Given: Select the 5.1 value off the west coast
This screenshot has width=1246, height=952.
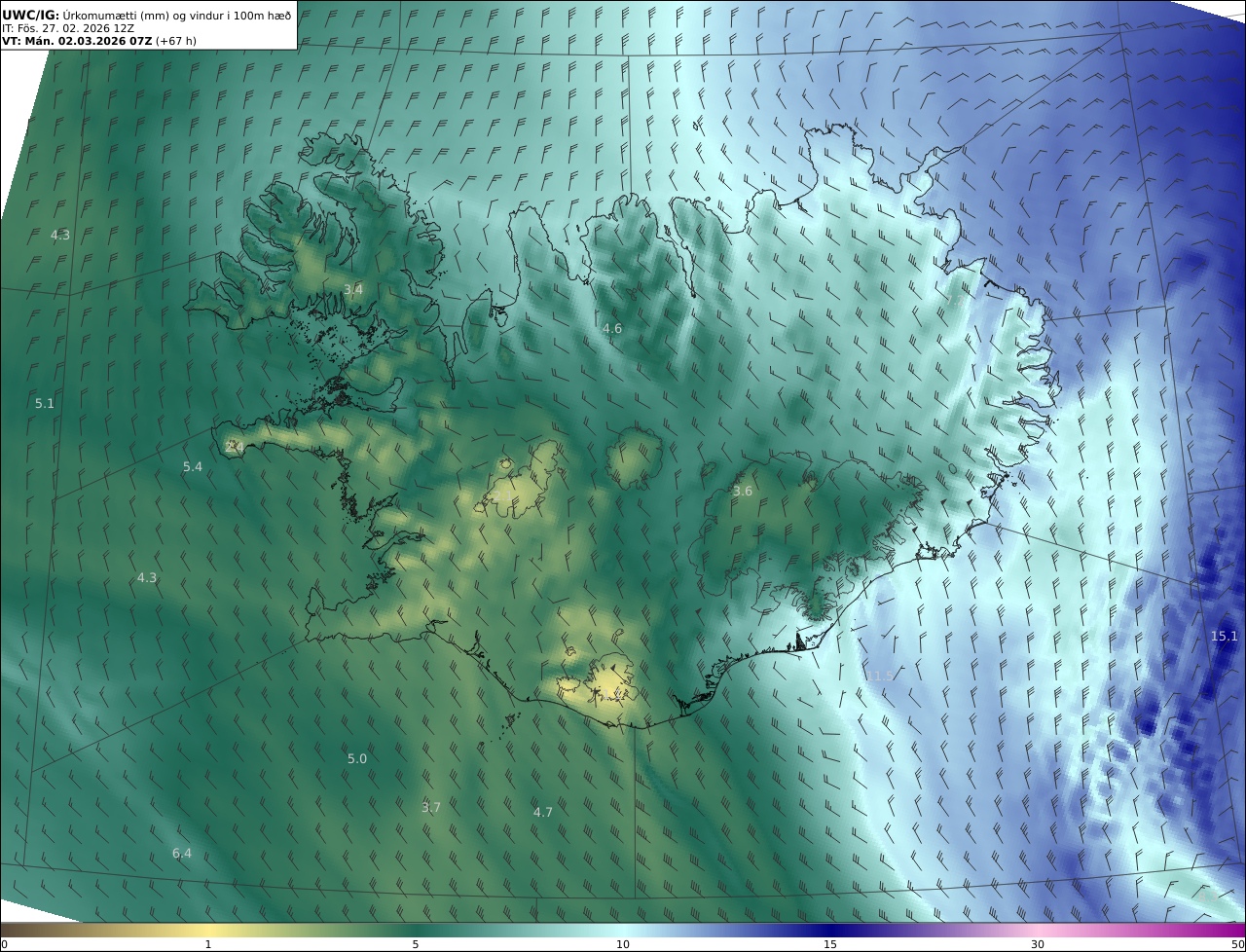Looking at the screenshot, I should [45, 403].
